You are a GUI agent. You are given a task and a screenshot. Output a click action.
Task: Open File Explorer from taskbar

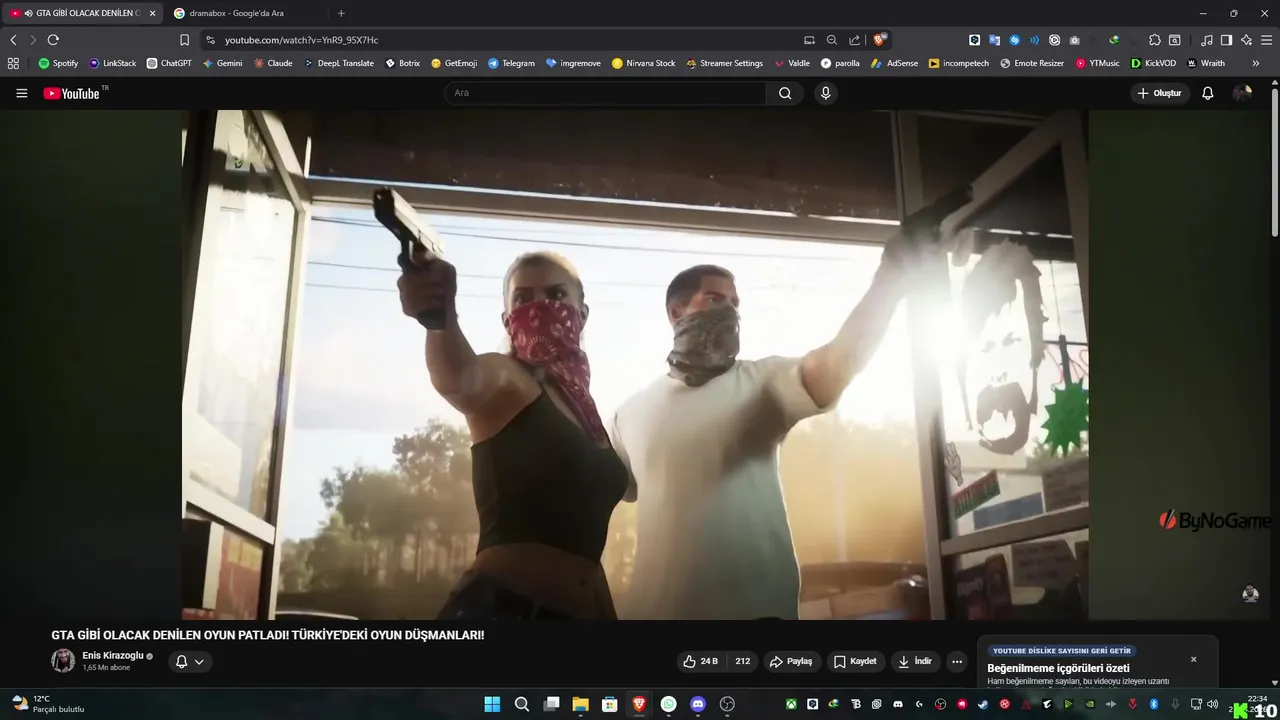tap(580, 704)
